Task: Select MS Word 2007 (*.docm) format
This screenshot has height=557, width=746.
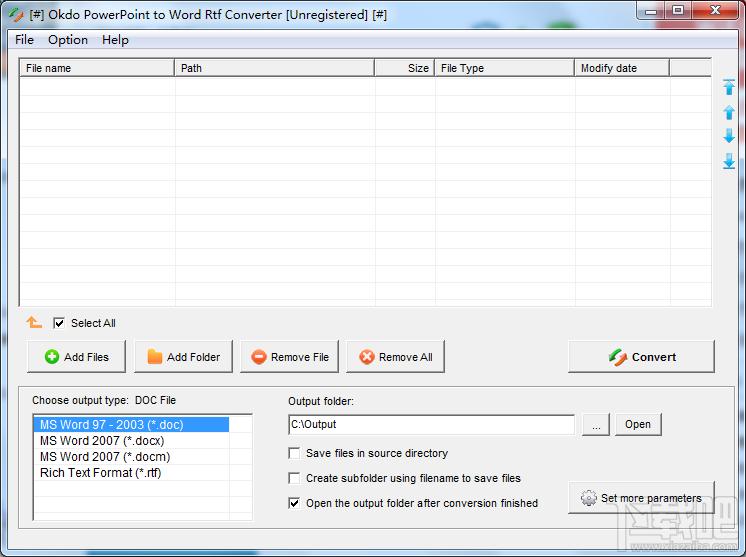Action: [x=131, y=457]
